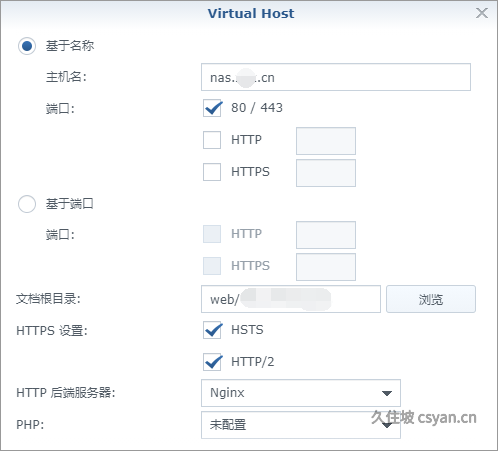Click the HTTP port number field under 基于名称
498x451 pixels.
pyautogui.click(x=326, y=141)
